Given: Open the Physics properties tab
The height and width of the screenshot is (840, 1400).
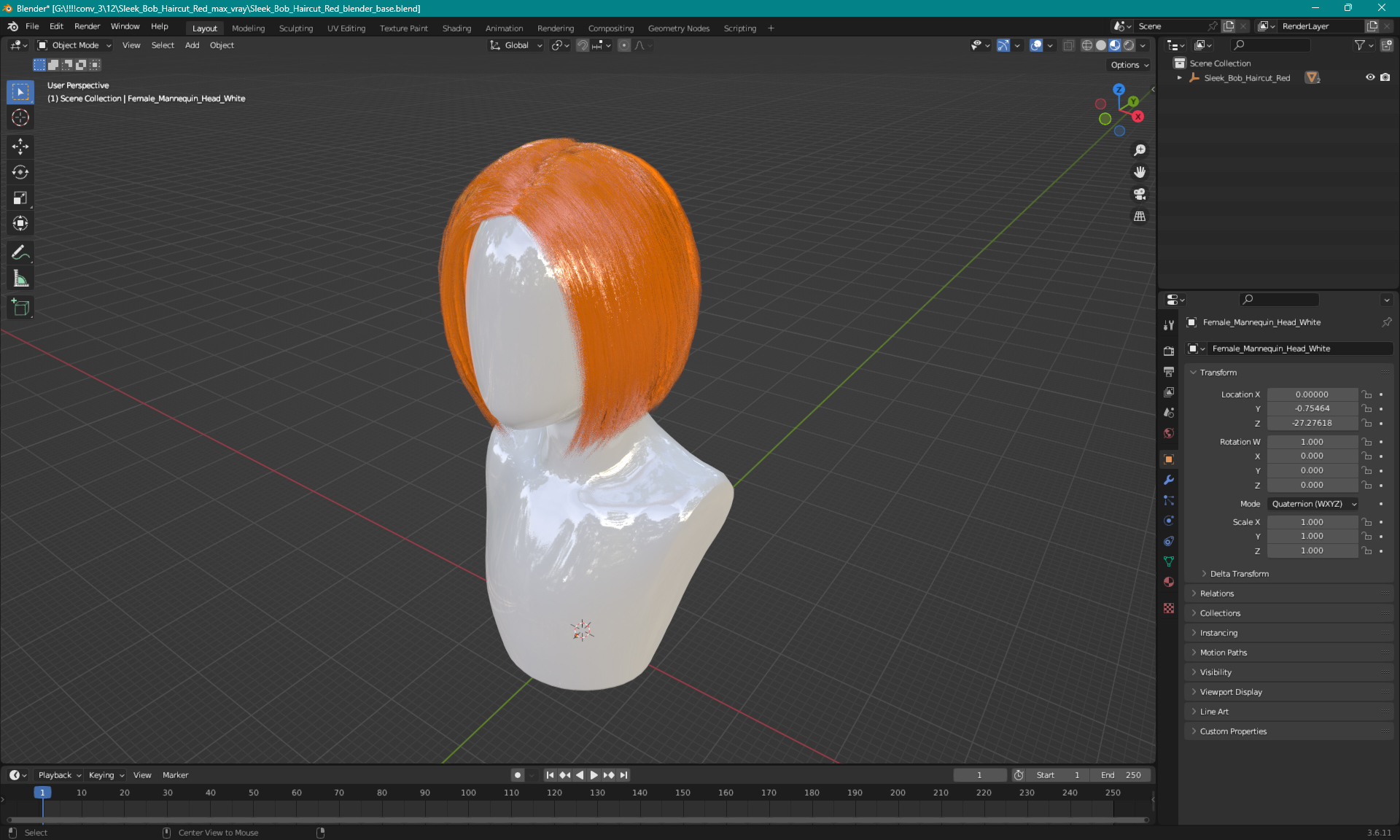Looking at the screenshot, I should coord(1169,521).
